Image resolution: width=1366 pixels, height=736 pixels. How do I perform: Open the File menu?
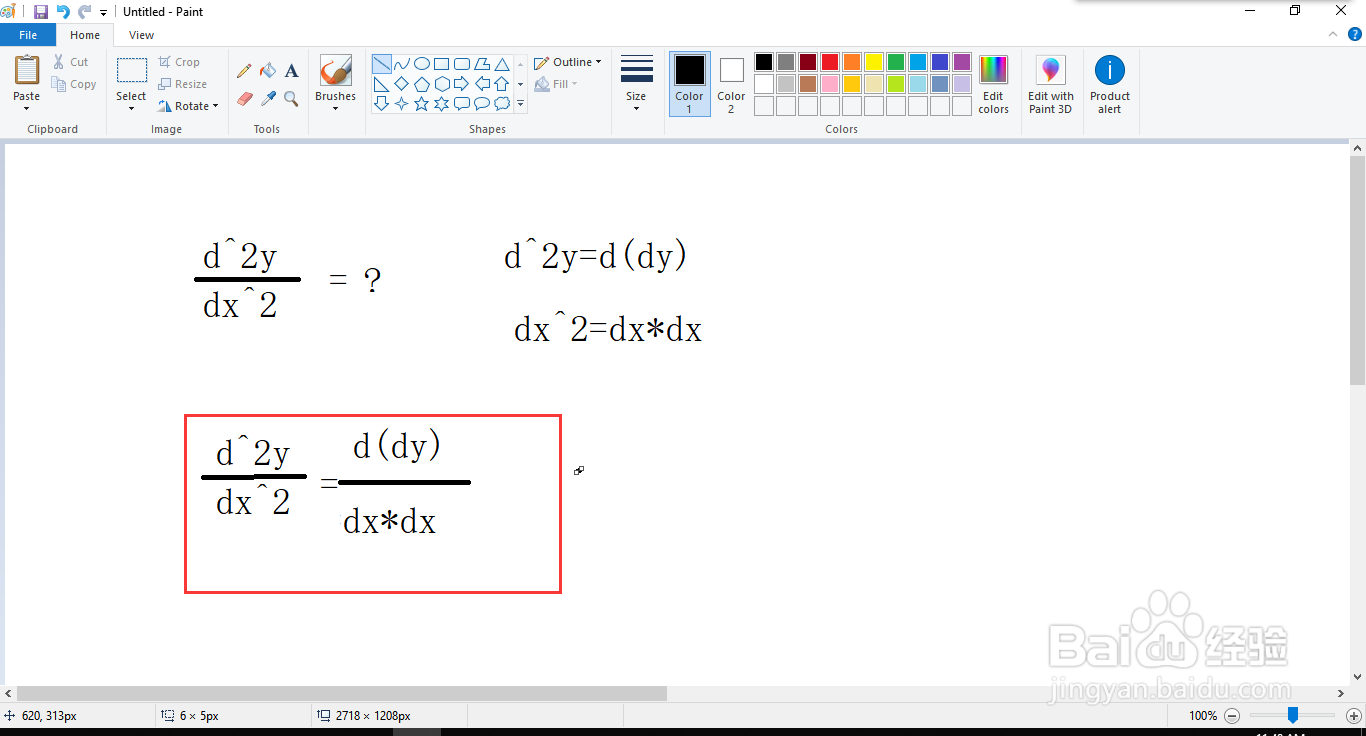pos(28,33)
